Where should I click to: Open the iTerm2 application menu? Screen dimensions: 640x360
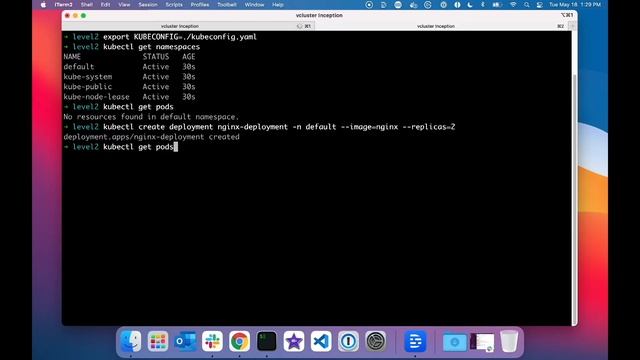[63, 5]
